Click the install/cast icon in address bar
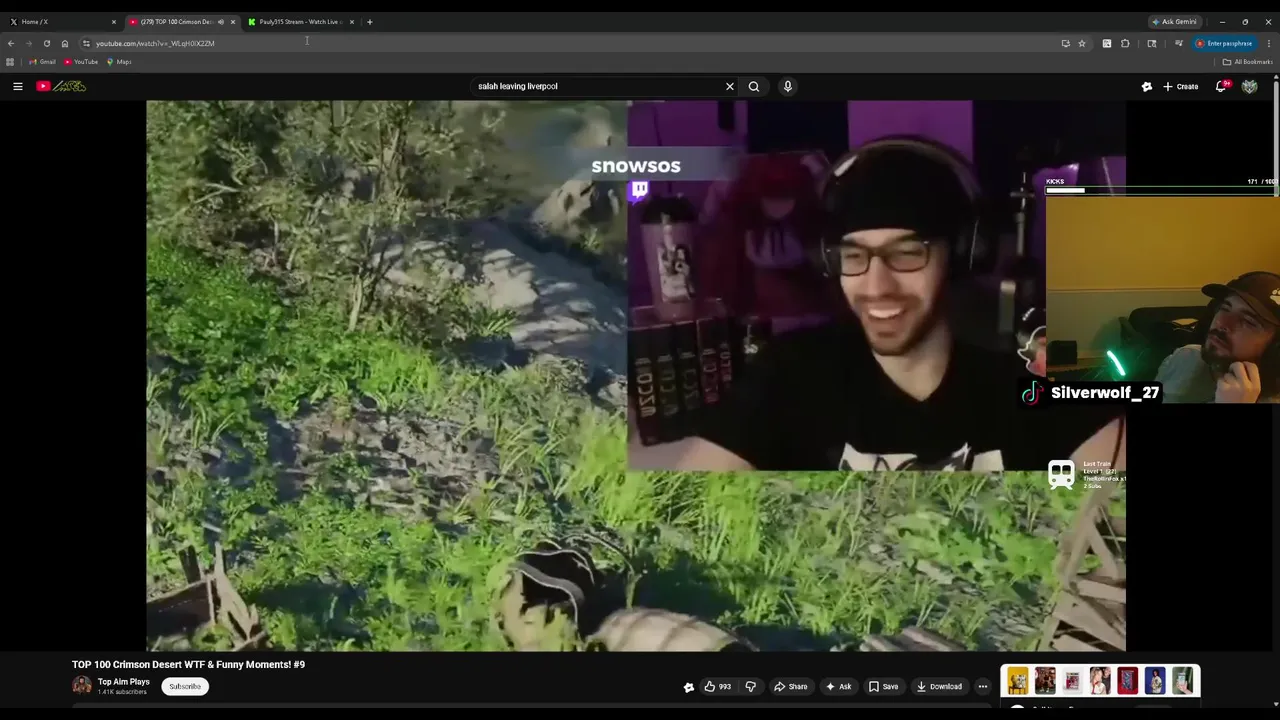 [1065, 43]
